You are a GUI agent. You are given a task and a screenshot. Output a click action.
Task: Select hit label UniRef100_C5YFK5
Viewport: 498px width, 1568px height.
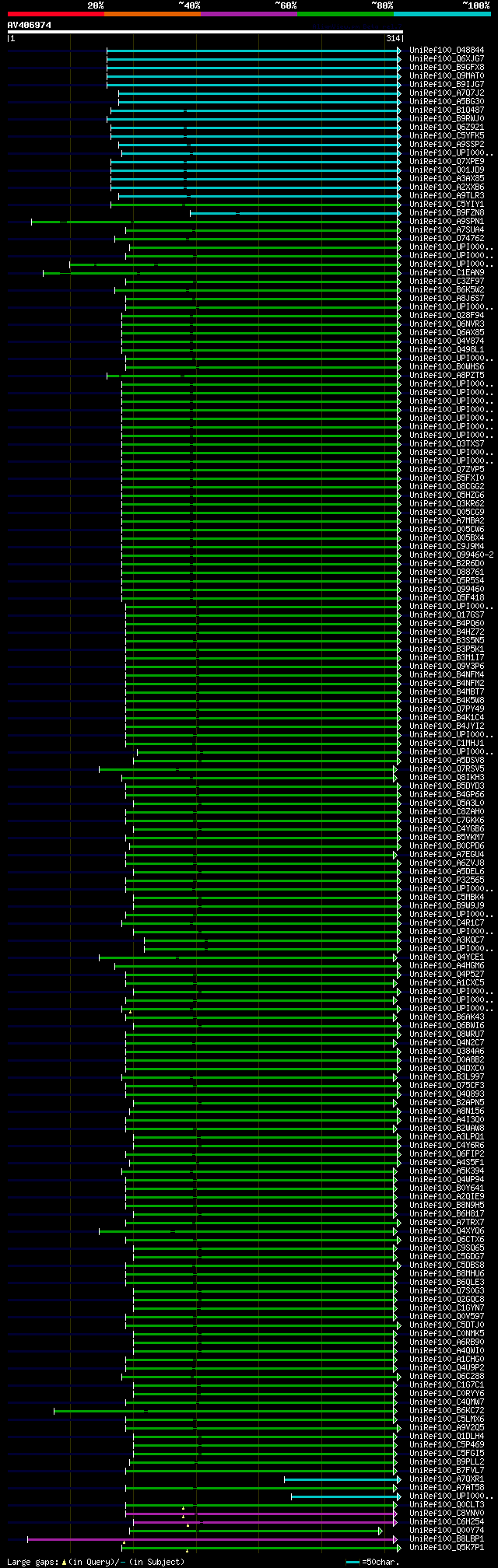(447, 135)
